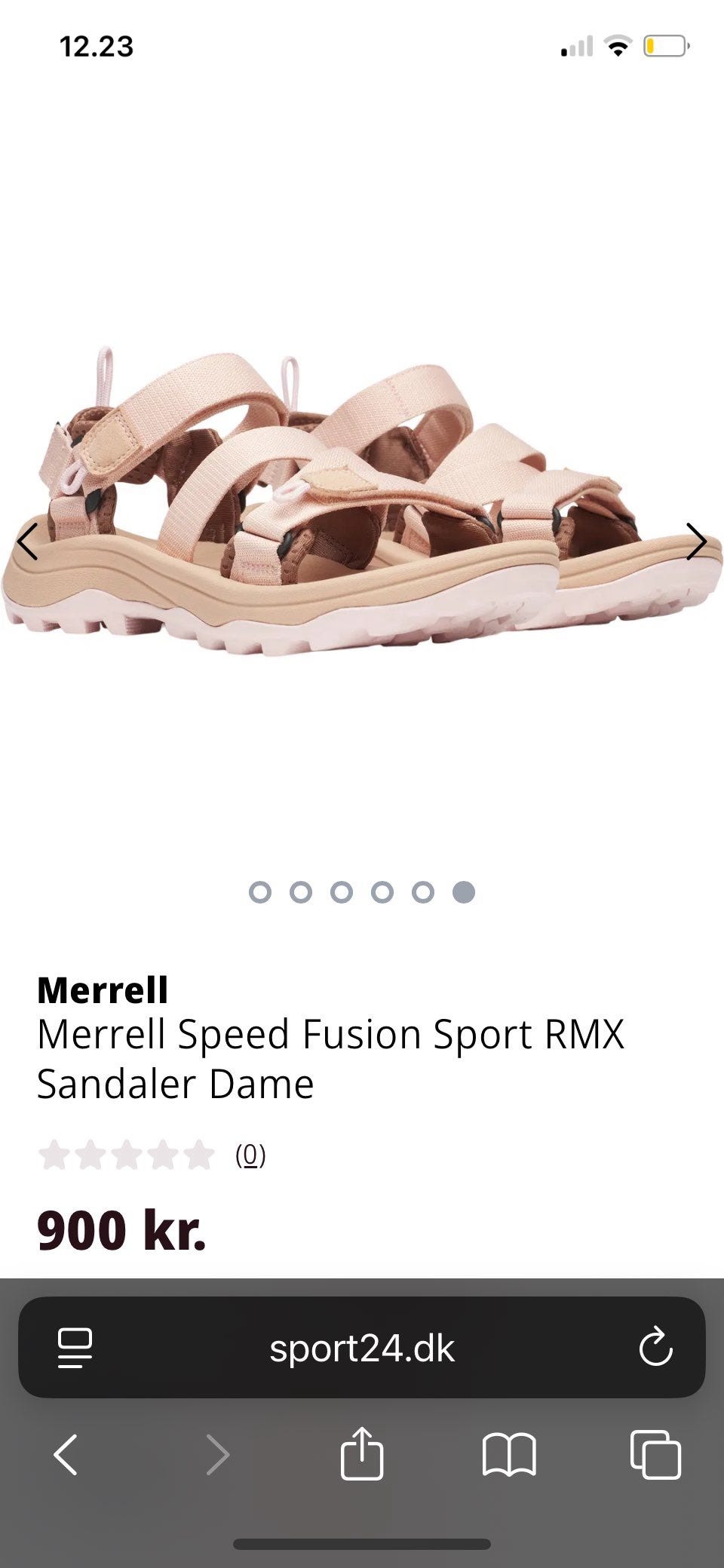Select sixth filled carousel dot
Viewport: 724px width, 1568px height.
point(464,892)
